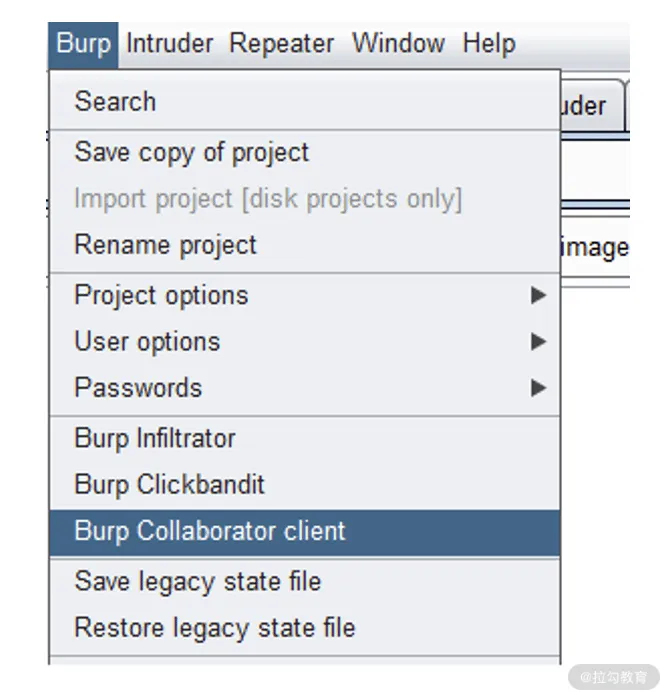Expand the User options submenu arrow
This screenshot has height=698, width=670.
point(538,341)
